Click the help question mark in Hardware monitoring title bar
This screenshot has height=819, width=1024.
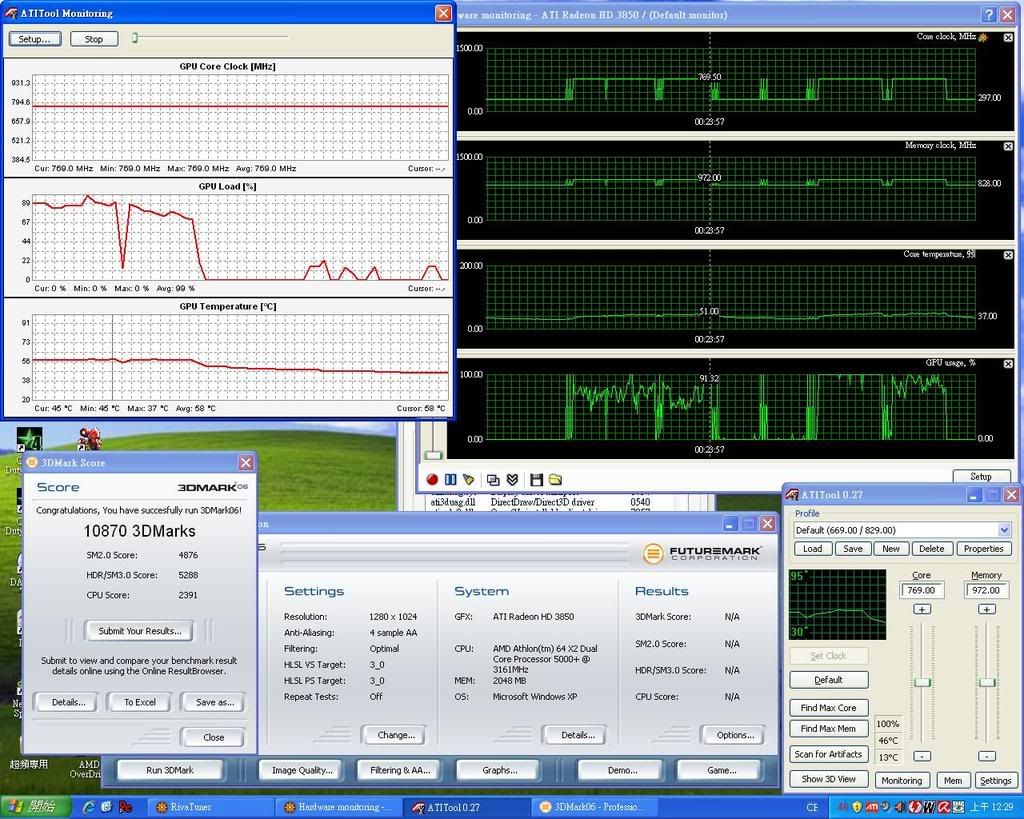click(x=990, y=14)
